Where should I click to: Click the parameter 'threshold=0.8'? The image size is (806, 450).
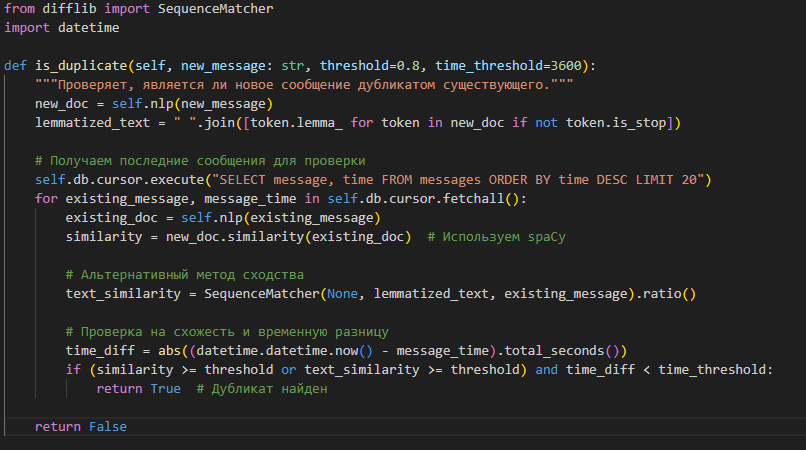[x=370, y=66]
